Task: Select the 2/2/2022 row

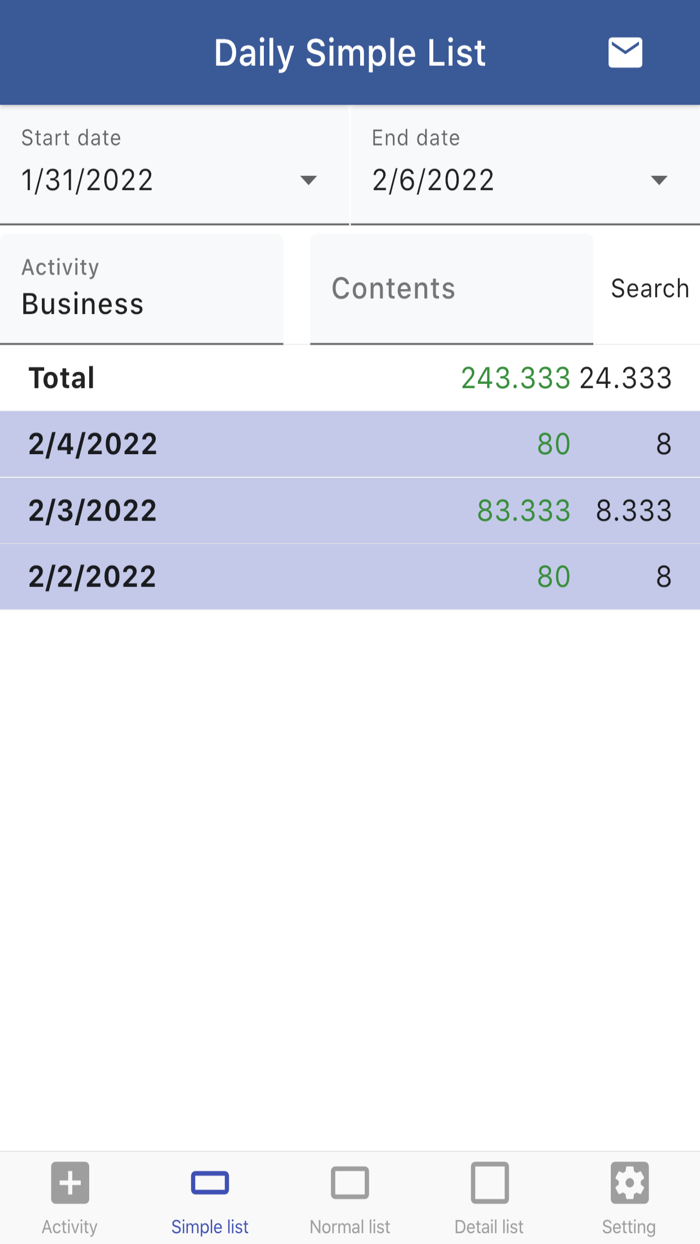Action: [x=350, y=577]
